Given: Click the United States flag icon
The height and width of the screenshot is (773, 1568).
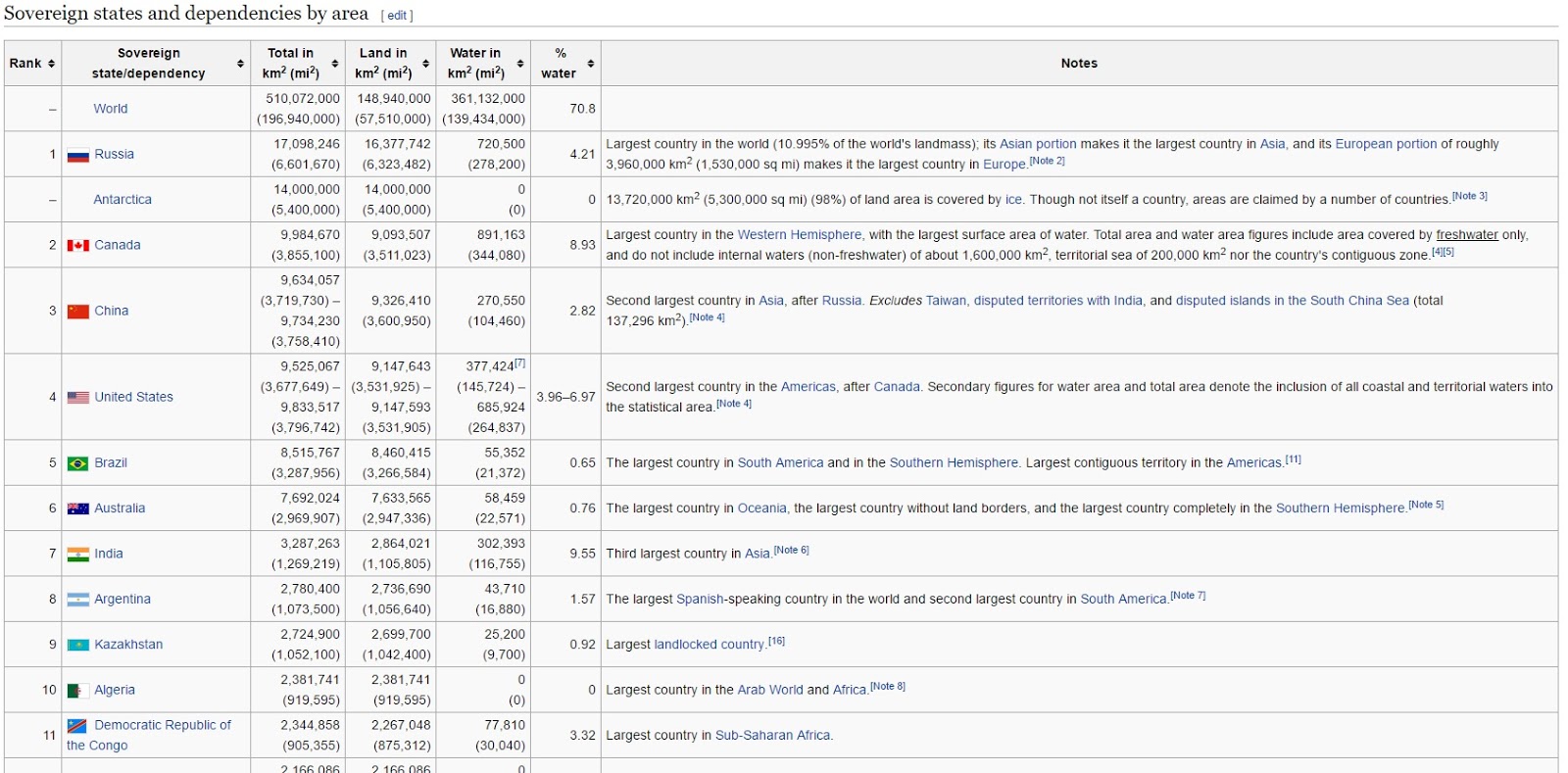Looking at the screenshot, I should coord(78,398).
